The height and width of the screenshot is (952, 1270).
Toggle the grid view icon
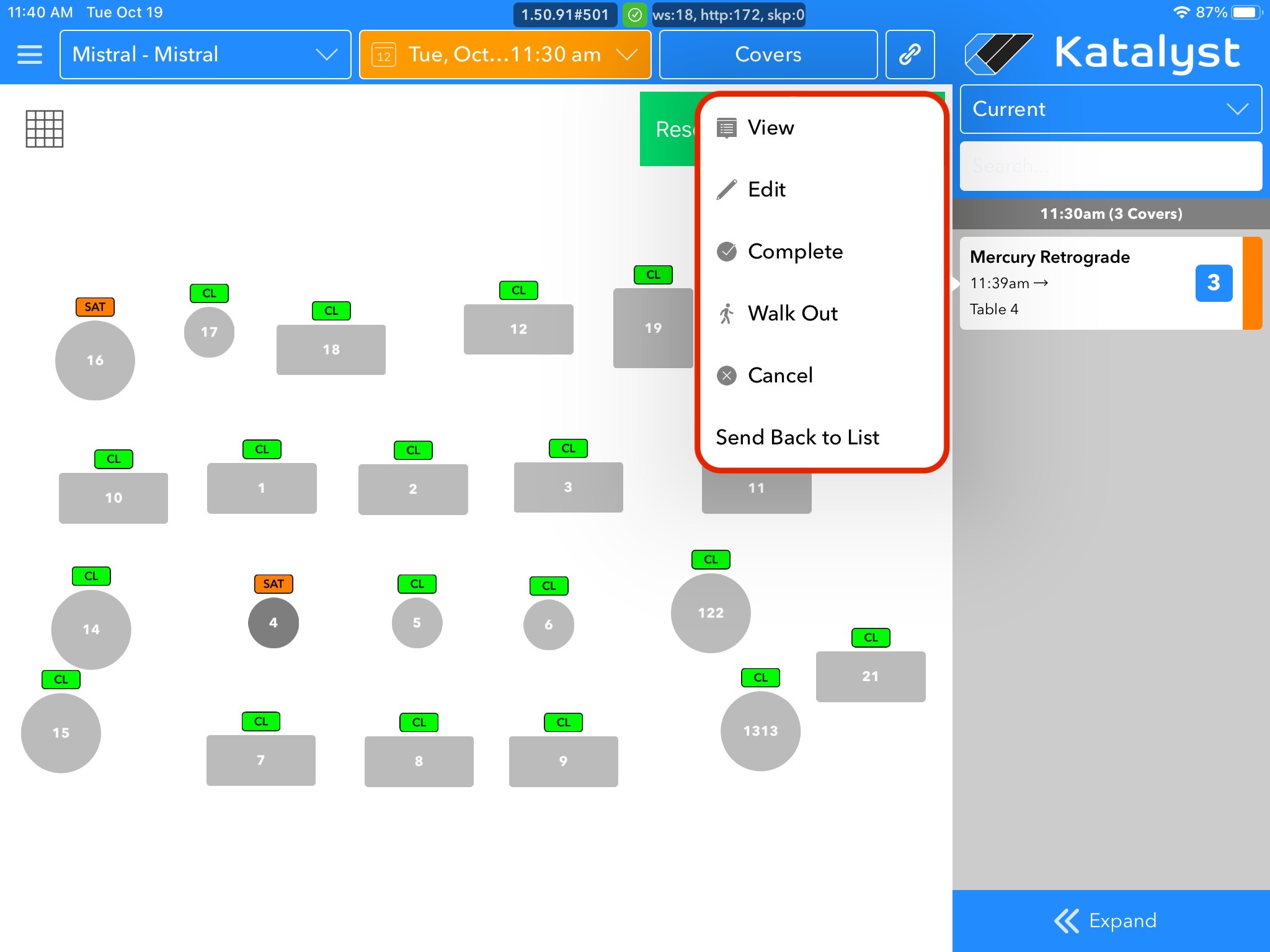[x=44, y=129]
